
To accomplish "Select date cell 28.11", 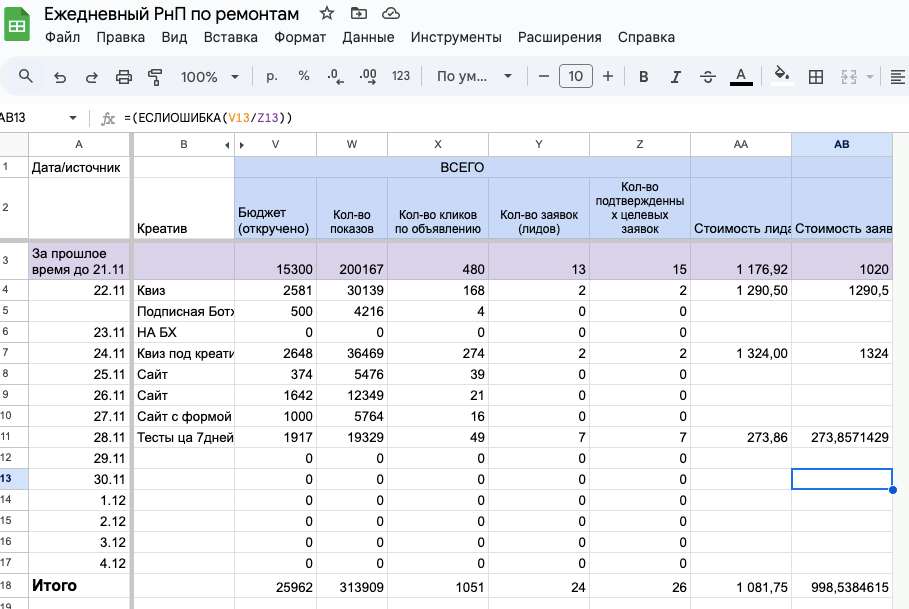I will [x=79, y=437].
